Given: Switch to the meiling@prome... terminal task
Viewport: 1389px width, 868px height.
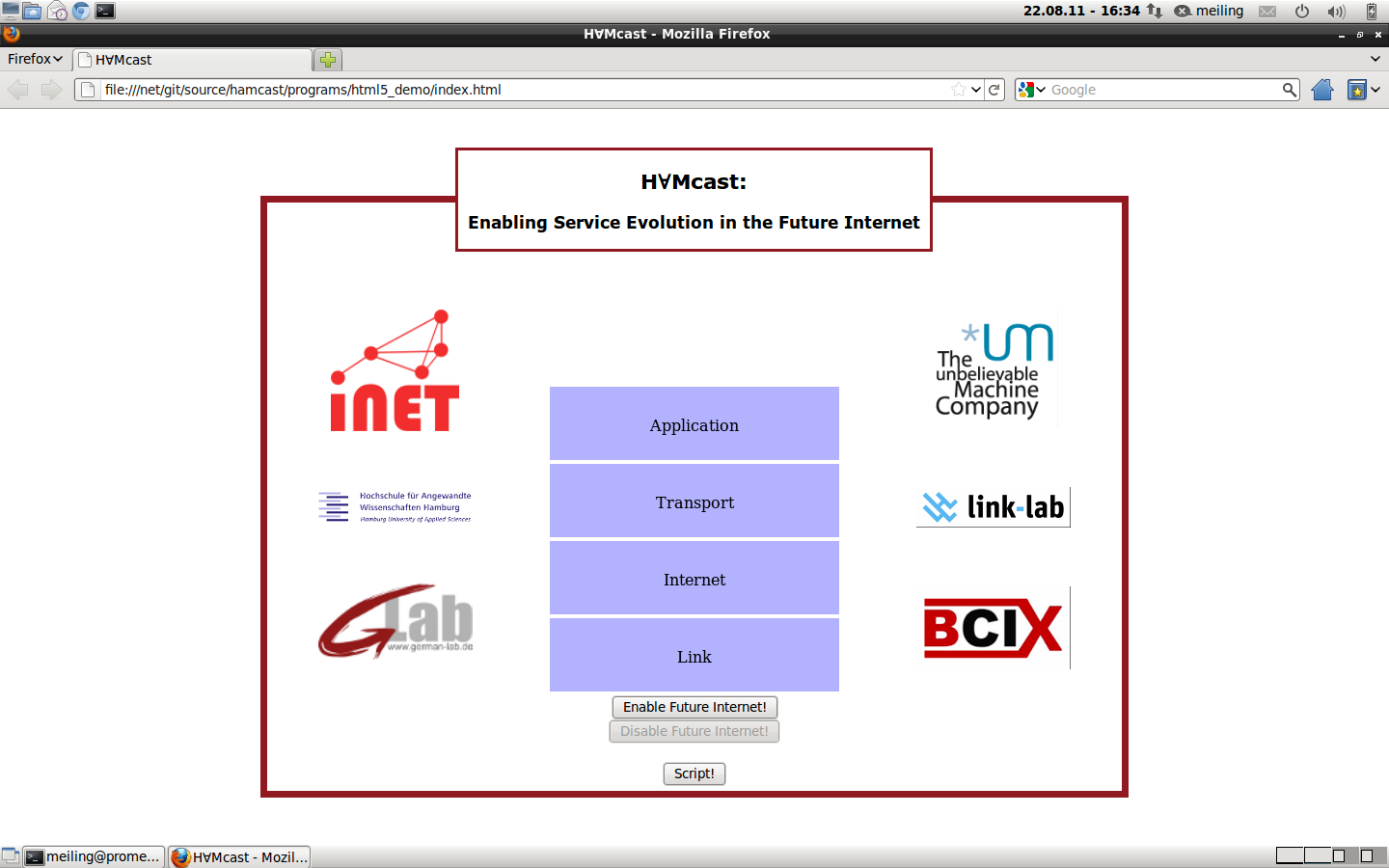Looking at the screenshot, I should pyautogui.click(x=94, y=856).
